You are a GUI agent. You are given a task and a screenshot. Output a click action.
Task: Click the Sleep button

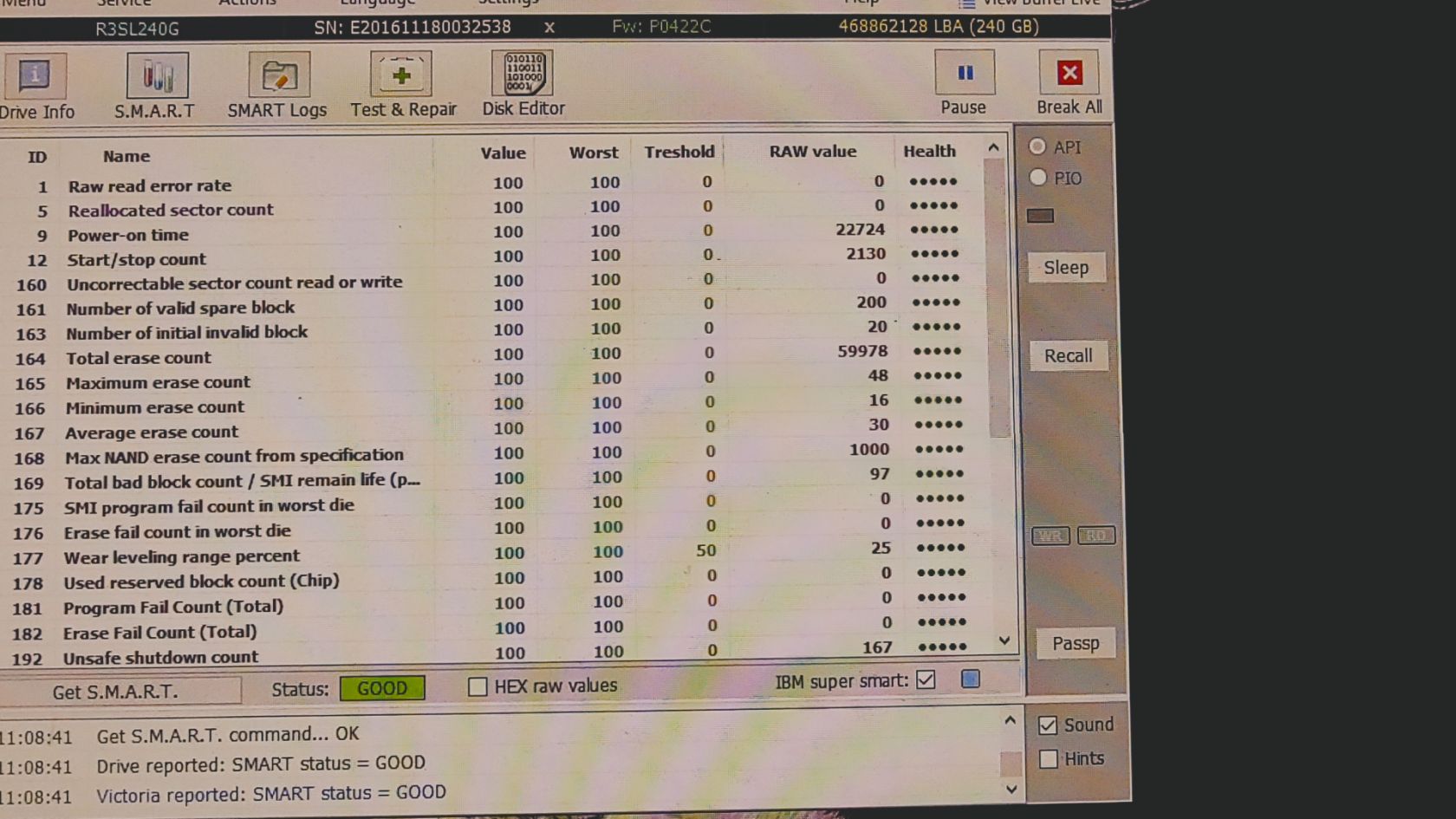click(1066, 268)
